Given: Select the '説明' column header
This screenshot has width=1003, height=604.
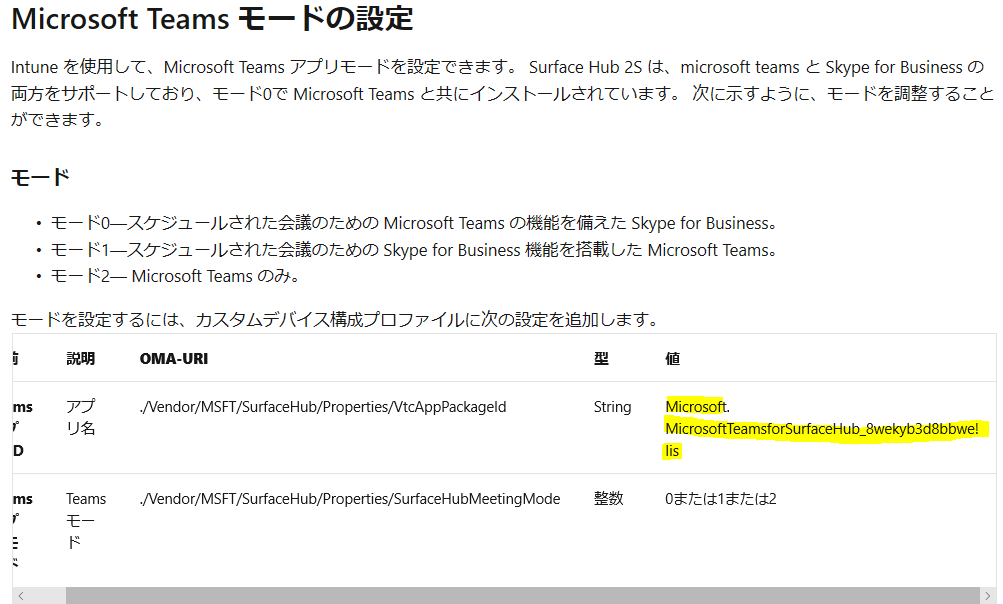Looking at the screenshot, I should [81, 358].
